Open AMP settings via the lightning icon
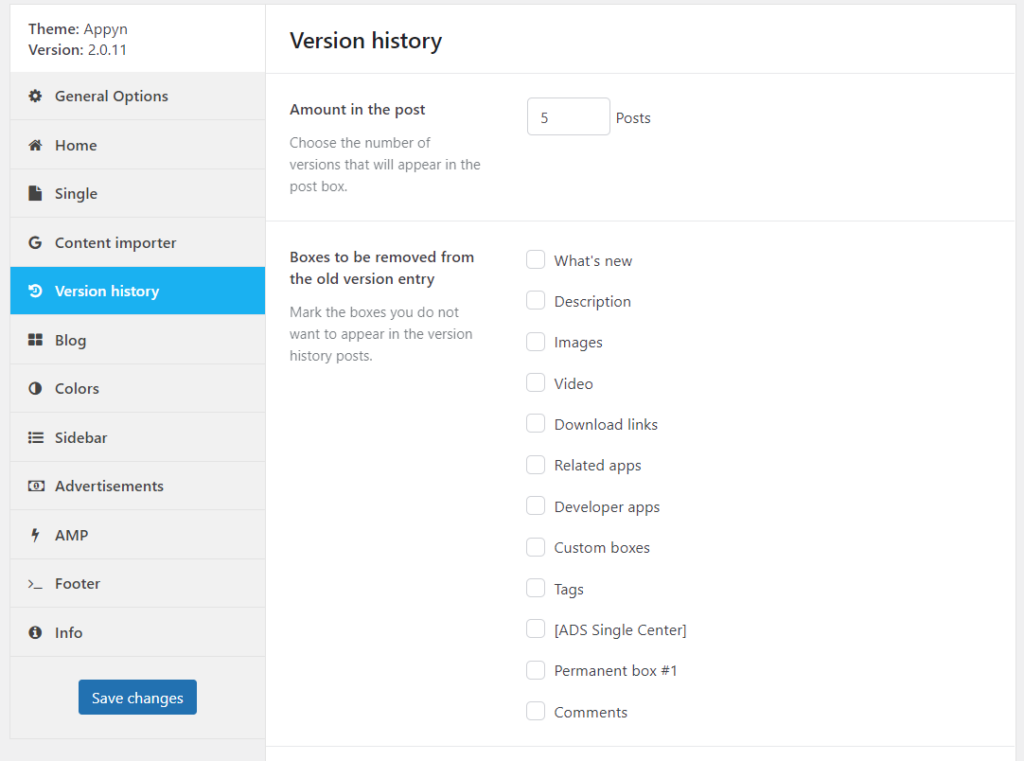Viewport: 1024px width, 761px height. point(35,534)
